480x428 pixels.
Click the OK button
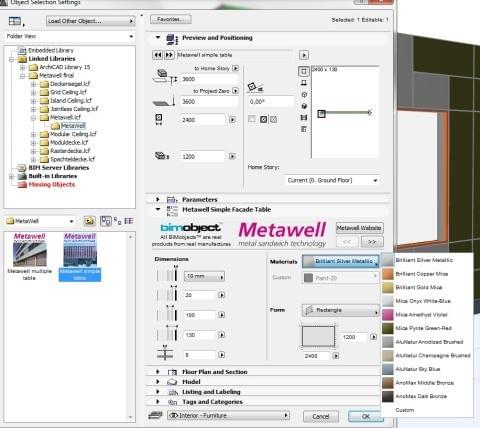coord(365,416)
